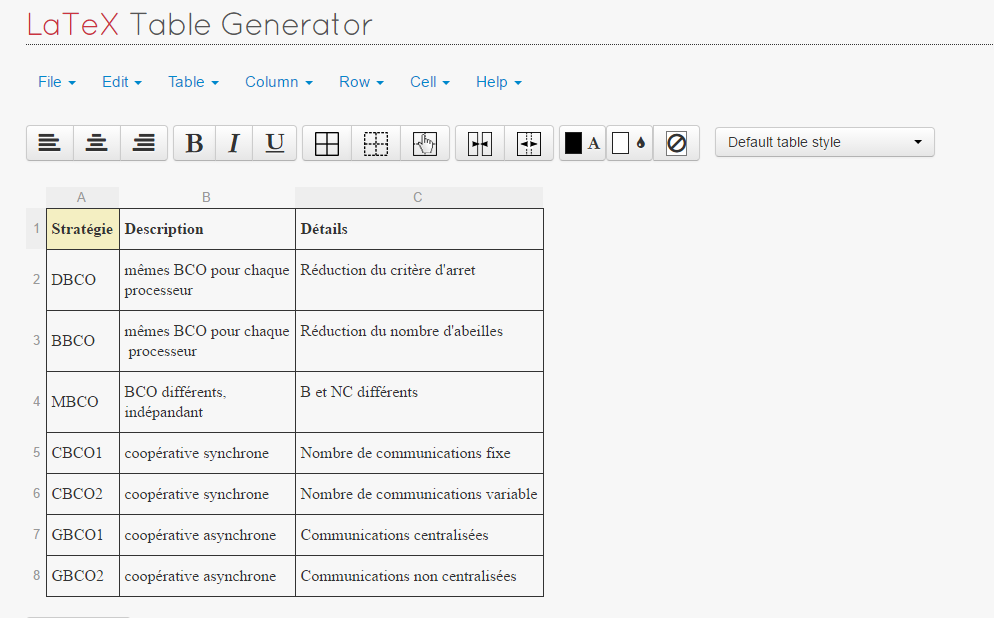Open the Cell menu dropdown
This screenshot has width=994, height=618.
[429, 82]
